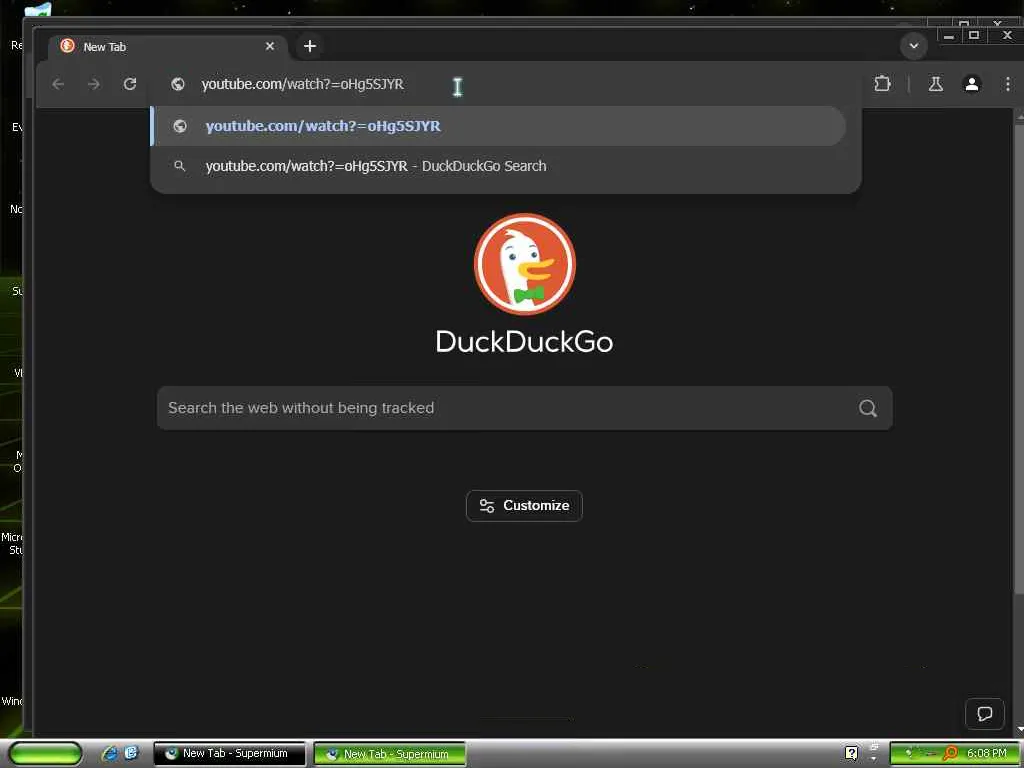This screenshot has width=1024, height=768.
Task: Open the Customize button
Action: (524, 505)
